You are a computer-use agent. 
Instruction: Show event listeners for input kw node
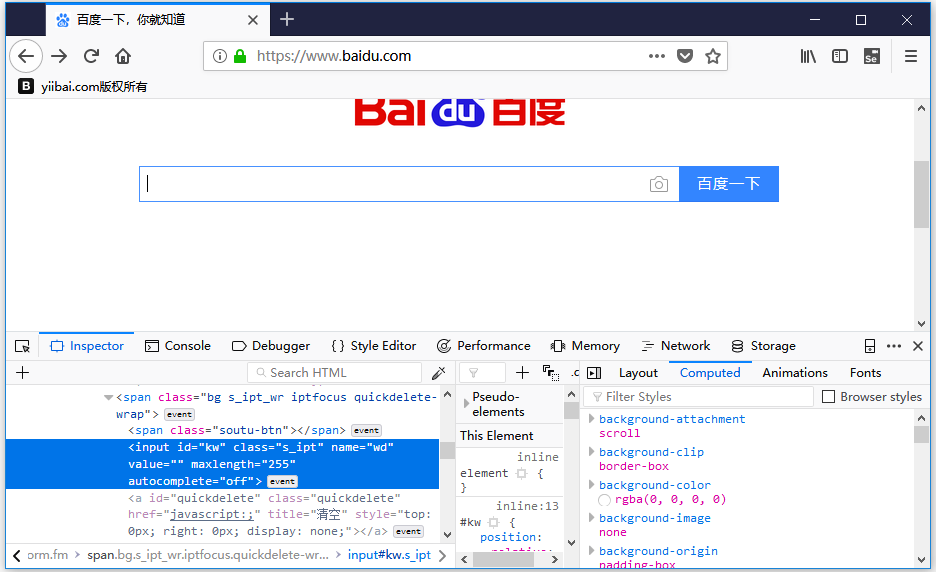[282, 481]
